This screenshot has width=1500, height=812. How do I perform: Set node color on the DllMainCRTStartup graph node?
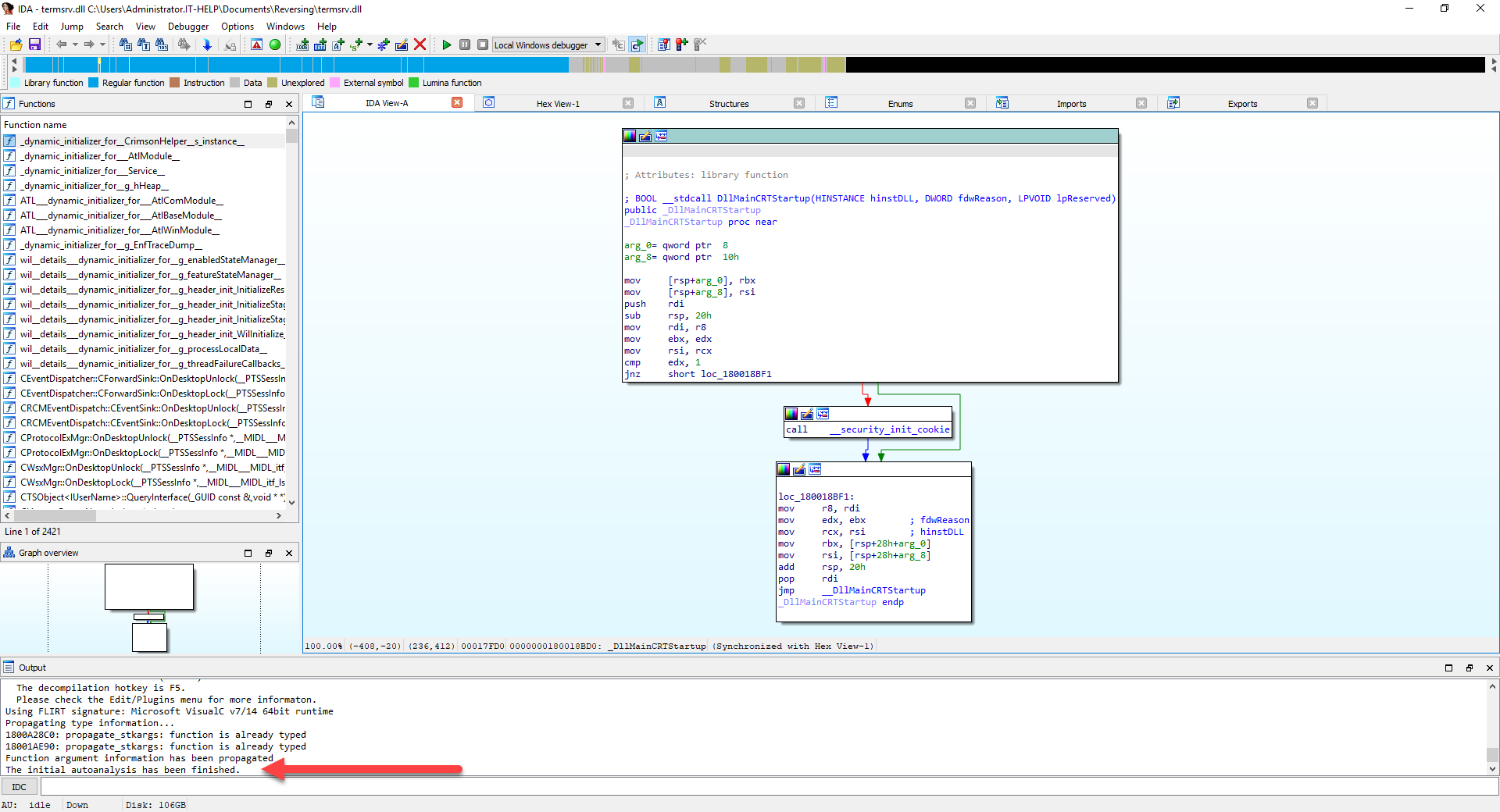point(630,136)
